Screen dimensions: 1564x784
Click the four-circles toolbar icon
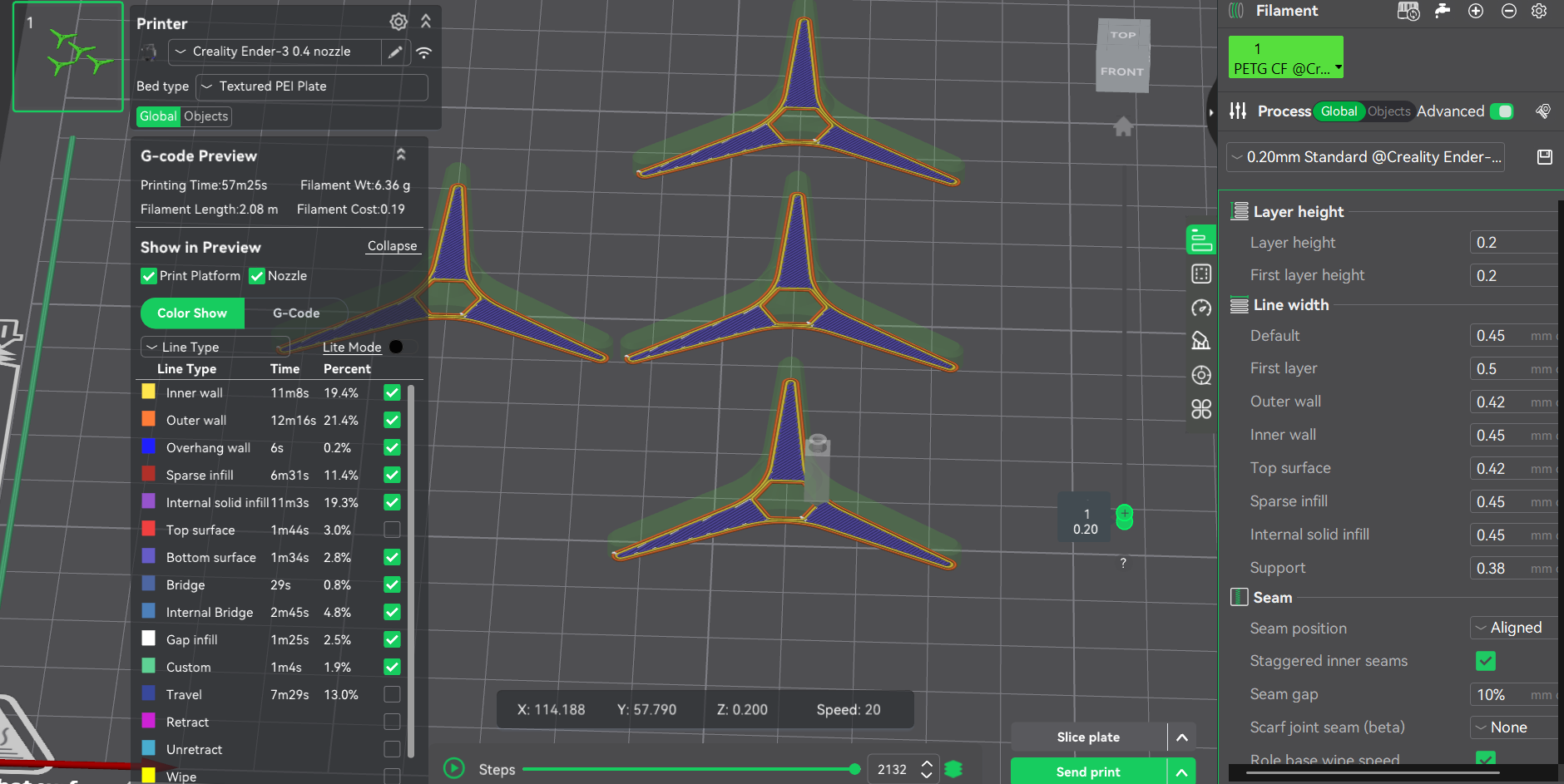click(1201, 409)
